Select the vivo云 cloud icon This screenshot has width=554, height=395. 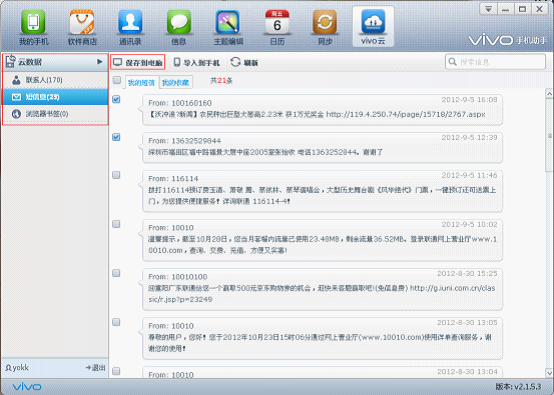click(x=373, y=26)
